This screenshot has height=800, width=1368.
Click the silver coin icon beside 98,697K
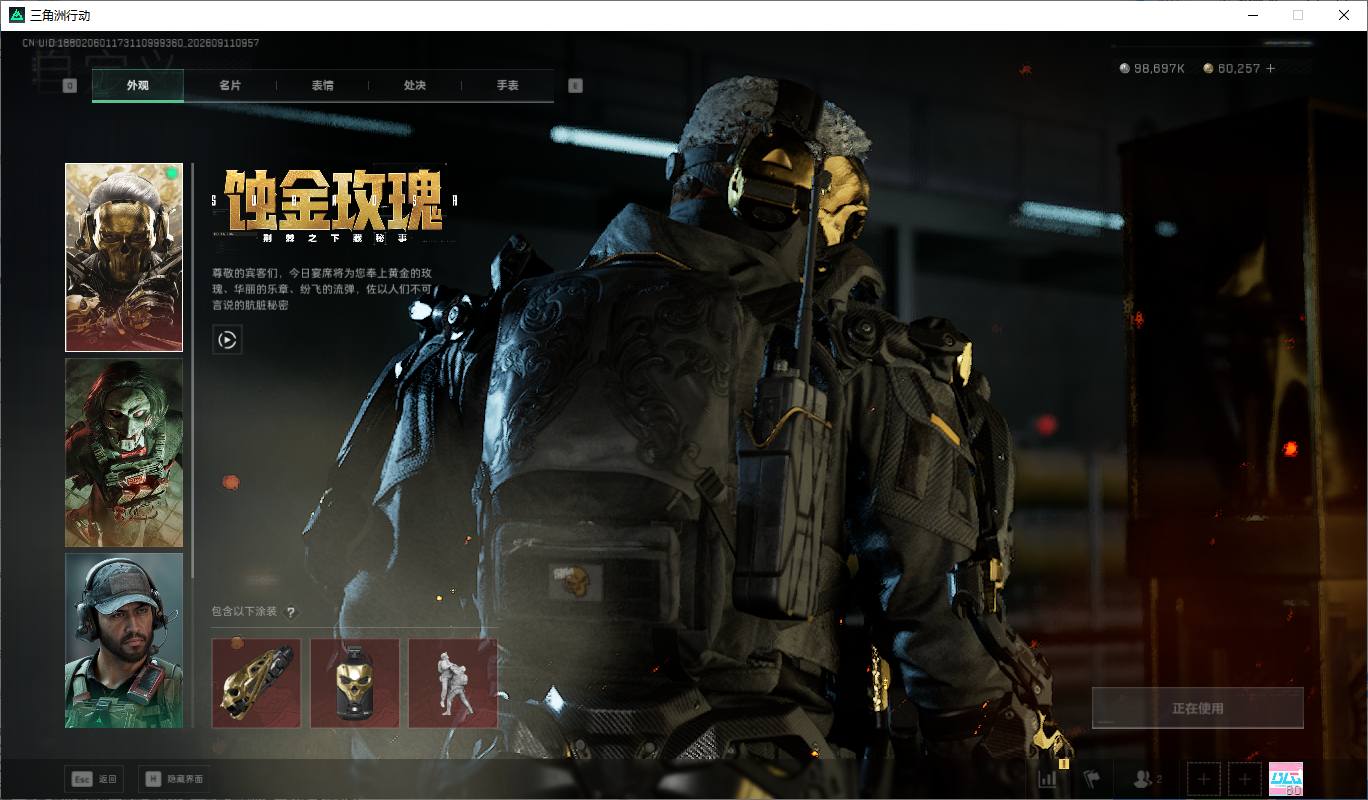point(1125,69)
